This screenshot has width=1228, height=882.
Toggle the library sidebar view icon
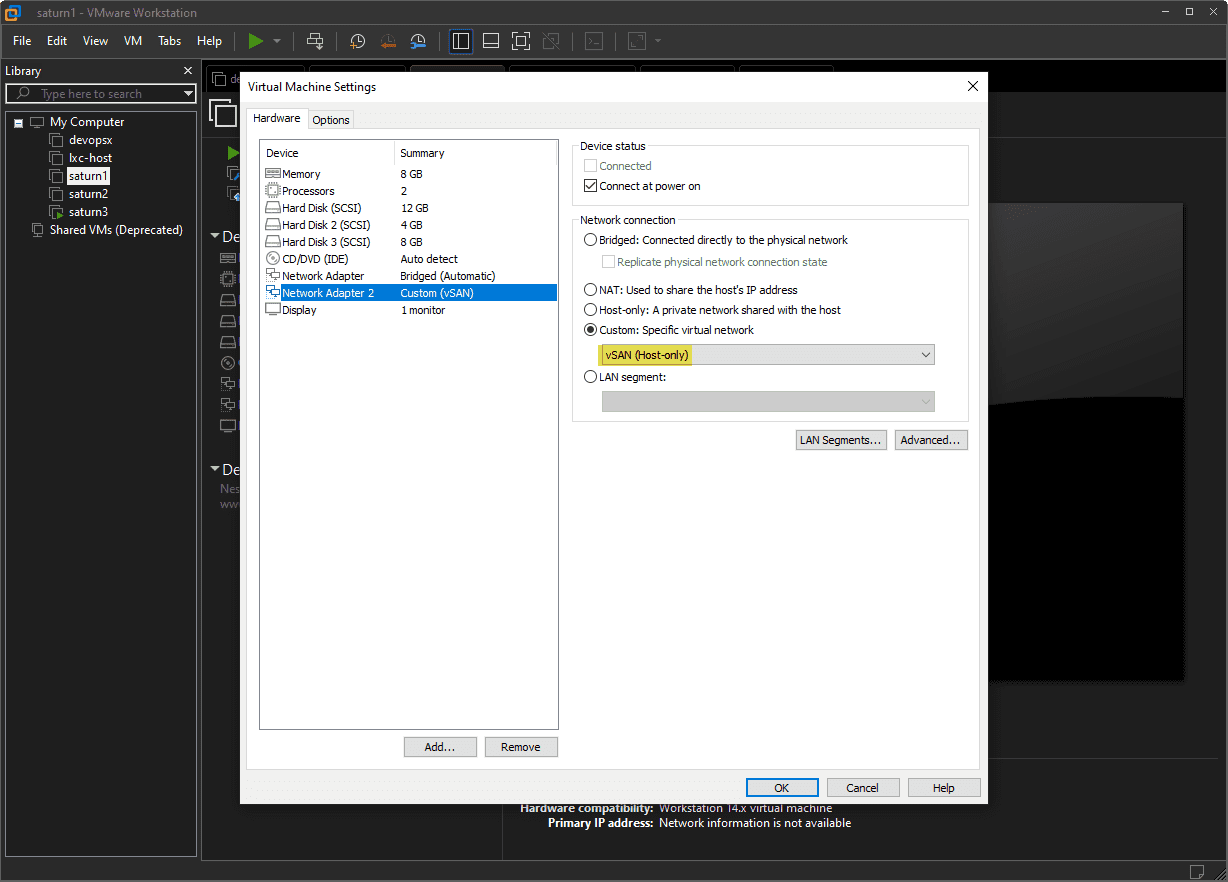pyautogui.click(x=461, y=41)
